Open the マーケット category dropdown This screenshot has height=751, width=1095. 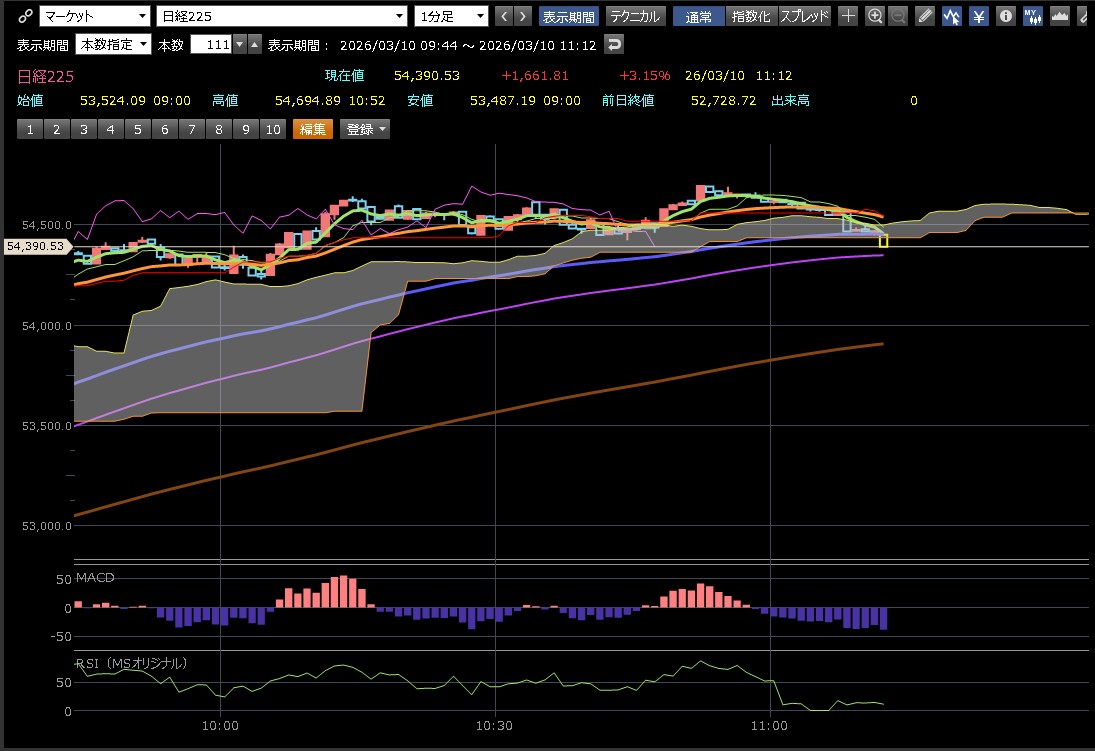pyautogui.click(x=95, y=16)
